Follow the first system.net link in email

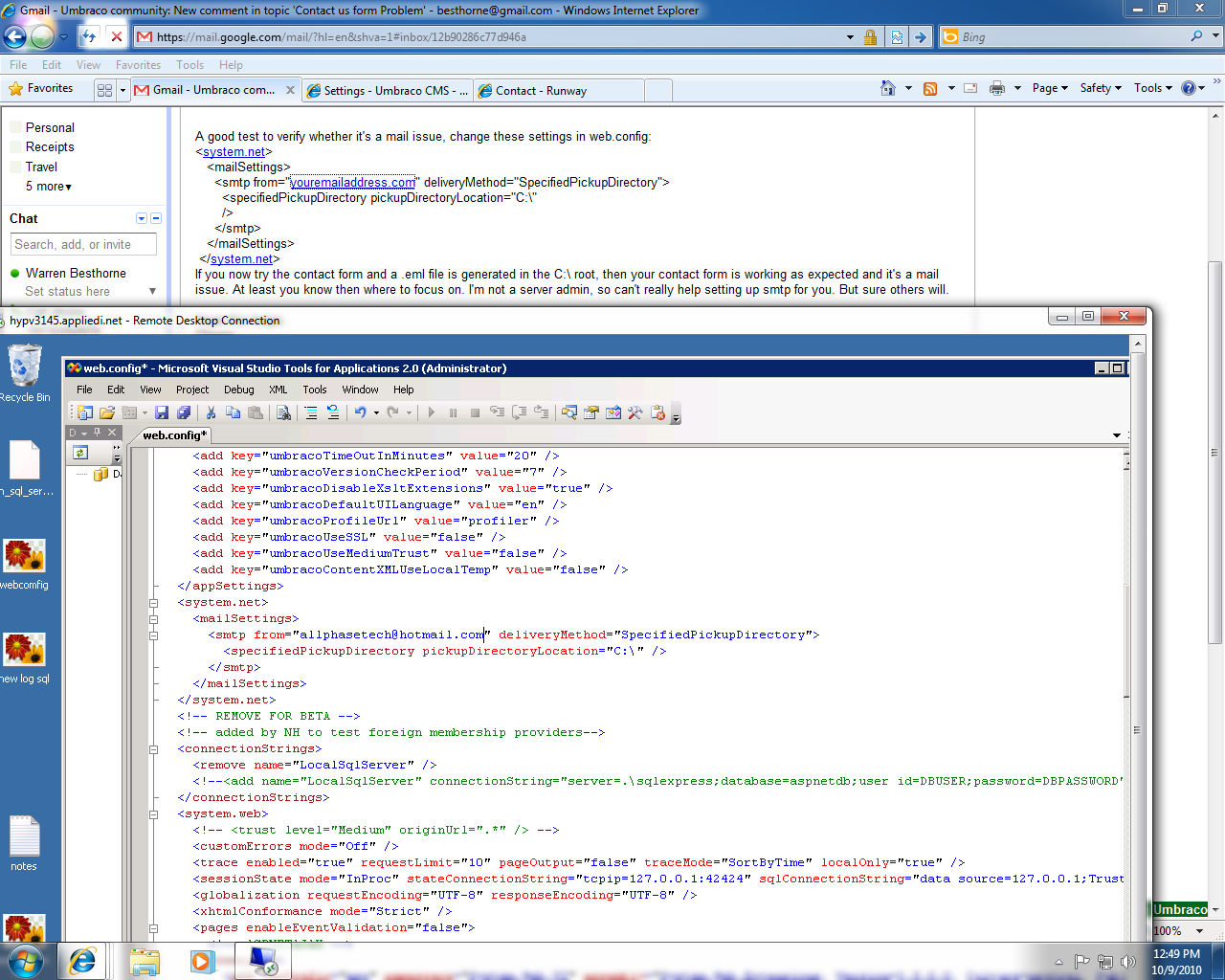[x=234, y=152]
